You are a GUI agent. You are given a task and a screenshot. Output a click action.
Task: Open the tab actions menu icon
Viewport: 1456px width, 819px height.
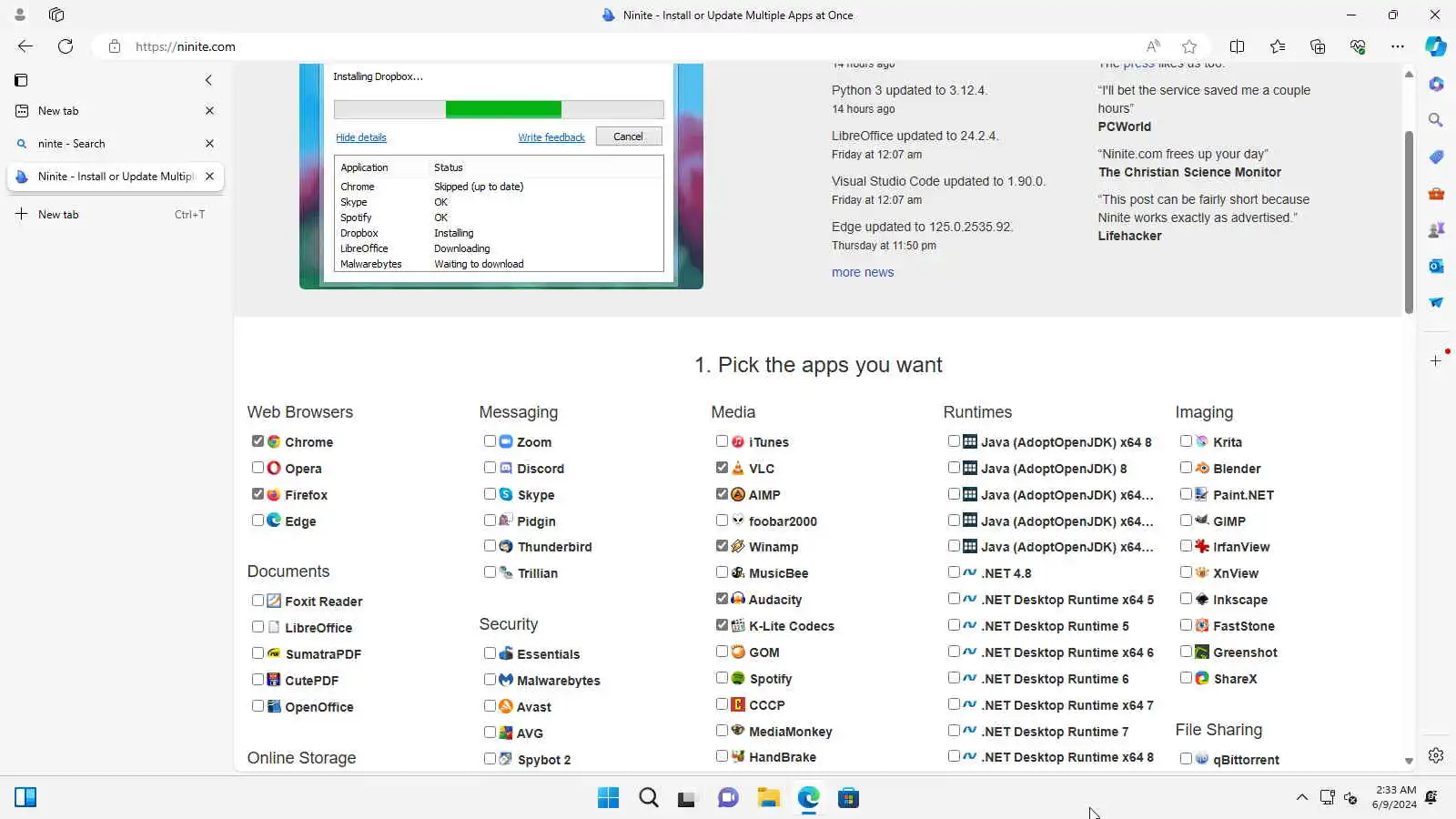(21, 80)
